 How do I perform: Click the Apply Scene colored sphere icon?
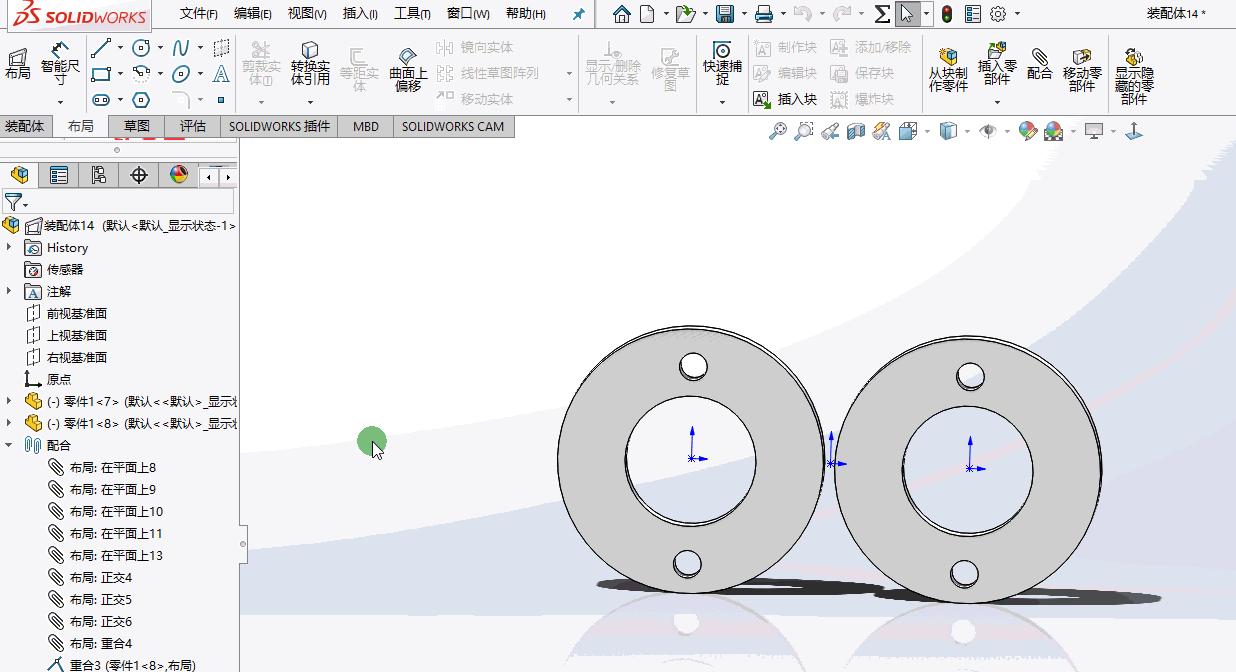1053,131
